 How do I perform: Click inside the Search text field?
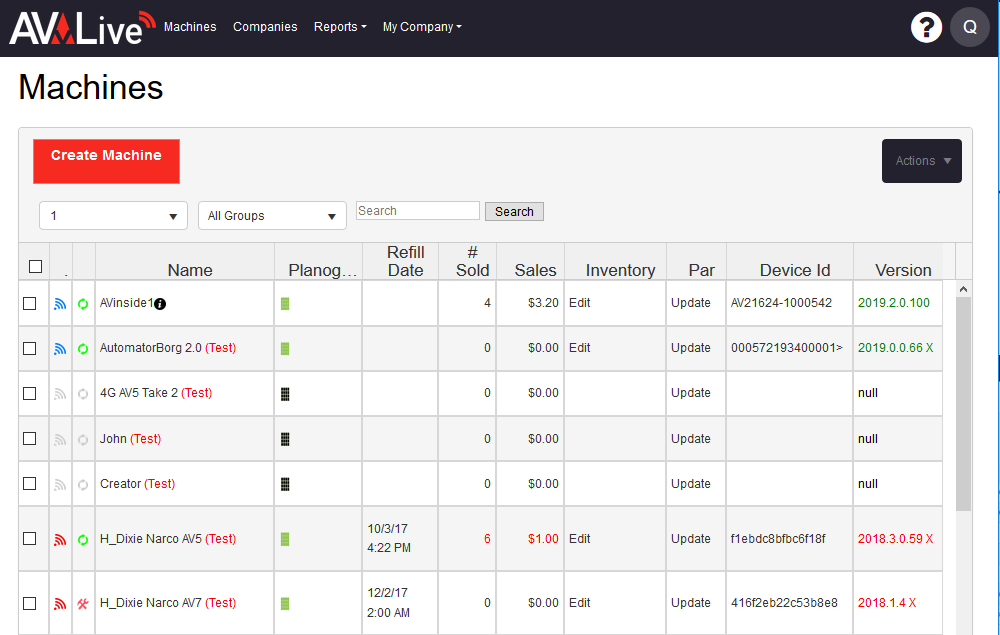click(418, 211)
